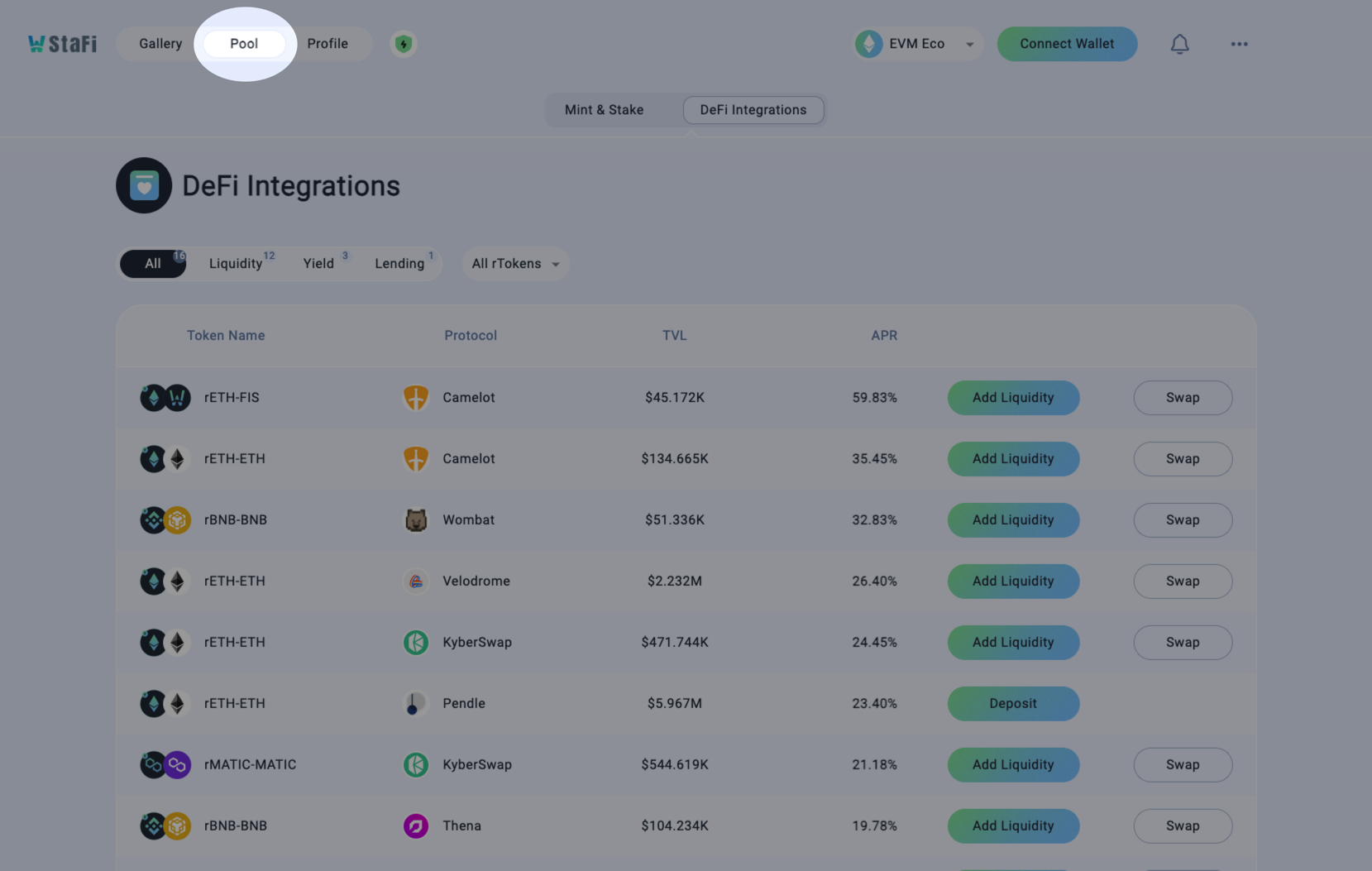The image size is (1372, 871).
Task: Click the Wombat protocol icon
Action: coord(415,520)
